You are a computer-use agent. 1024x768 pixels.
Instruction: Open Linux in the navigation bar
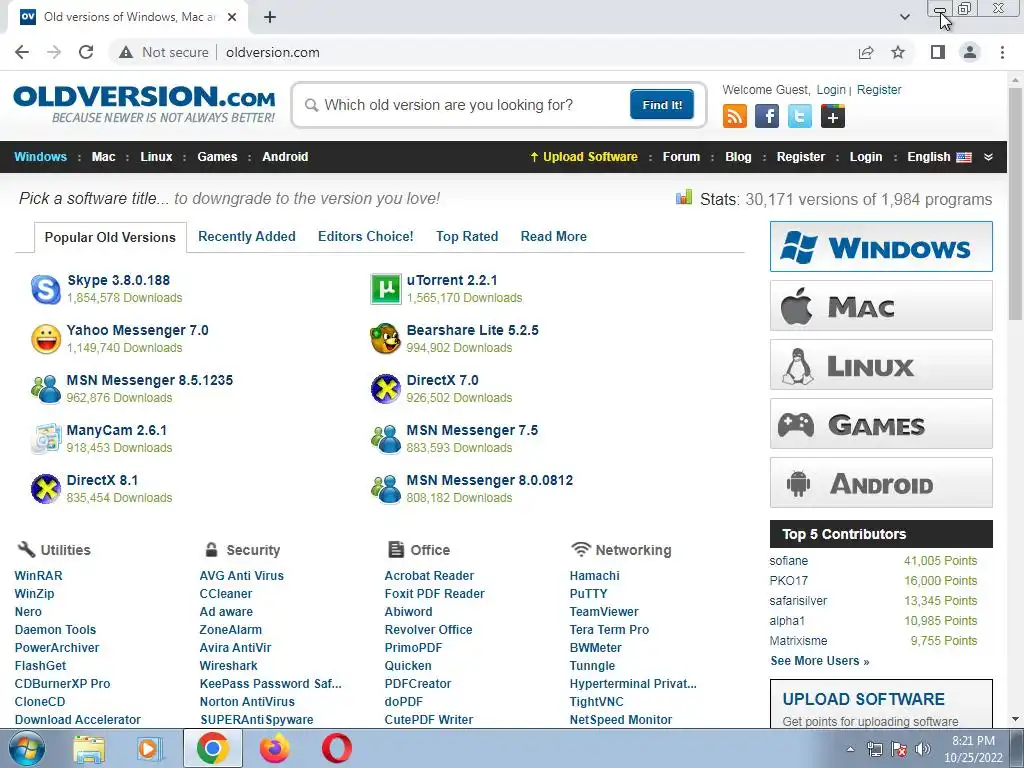(x=156, y=157)
